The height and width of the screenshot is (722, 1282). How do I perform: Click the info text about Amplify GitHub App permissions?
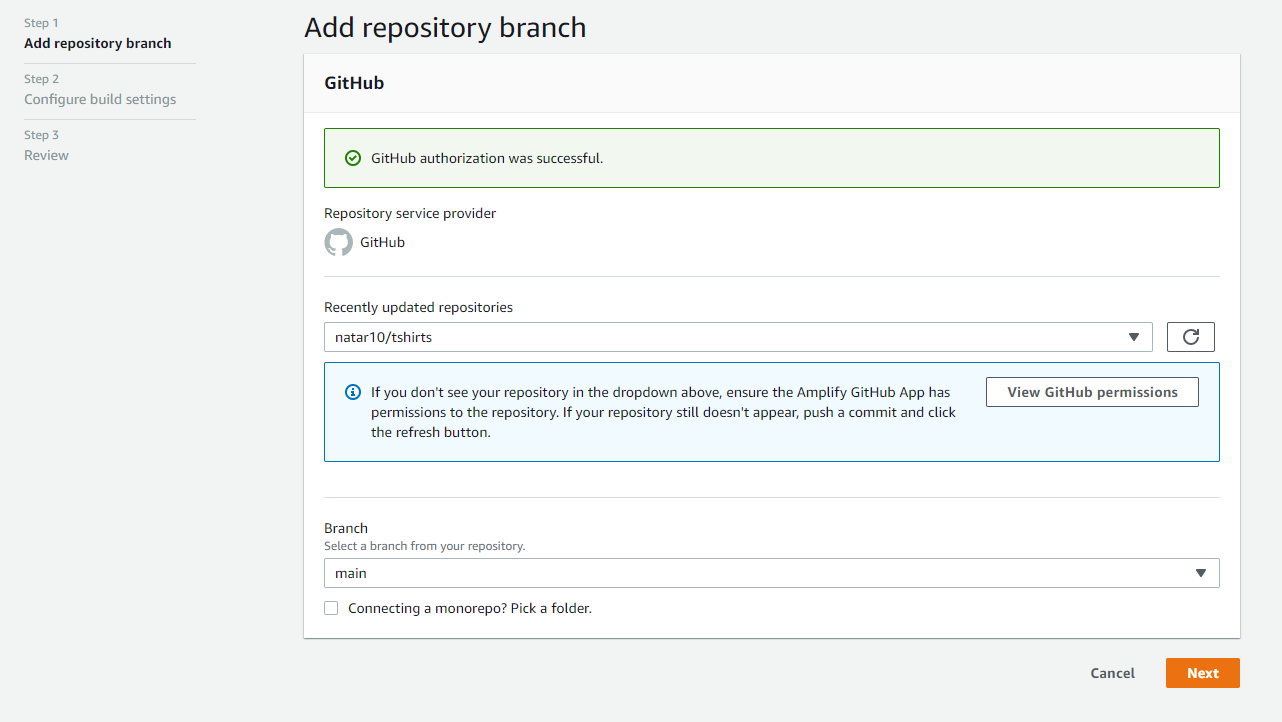click(x=663, y=412)
